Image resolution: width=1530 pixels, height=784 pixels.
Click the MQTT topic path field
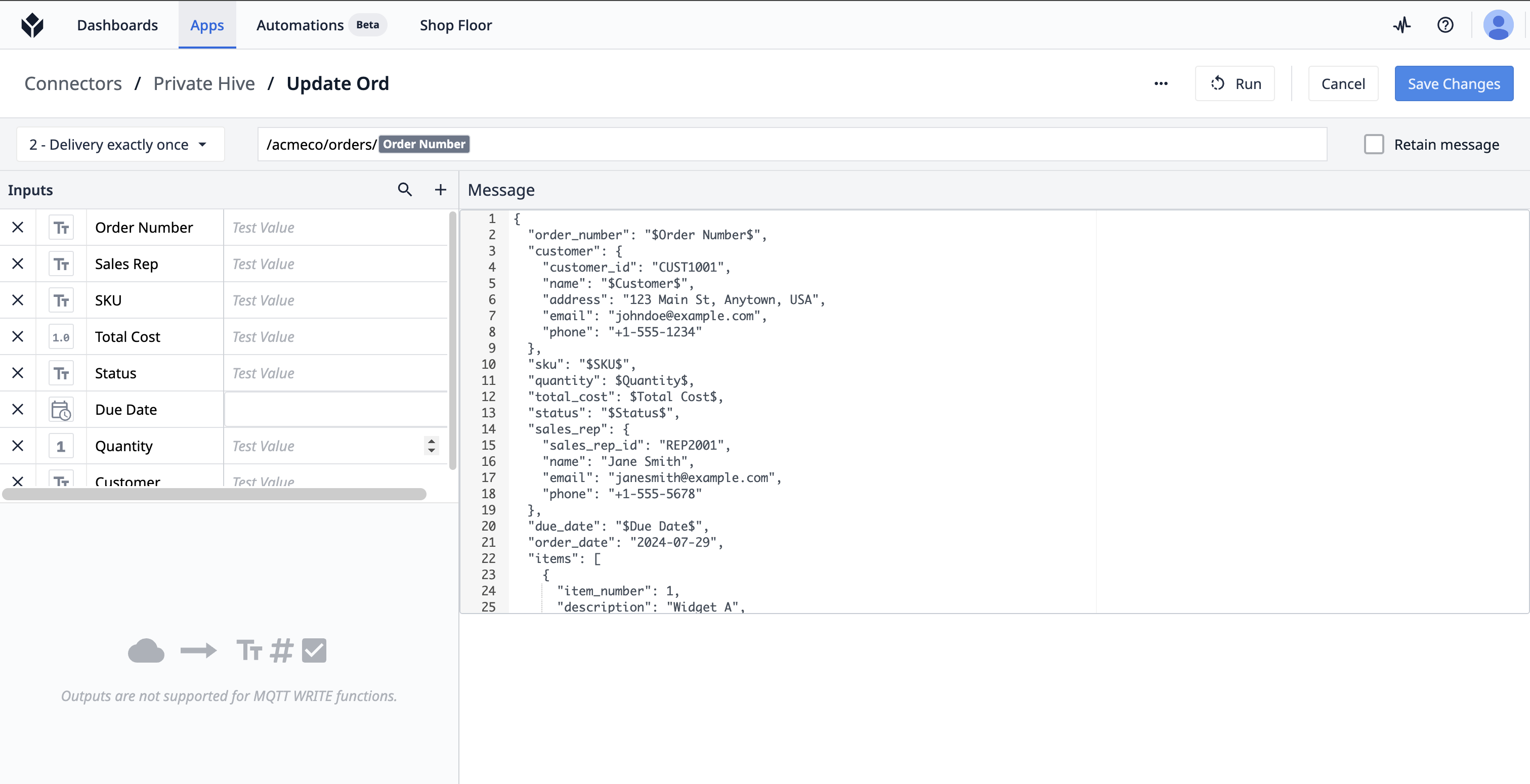click(792, 144)
